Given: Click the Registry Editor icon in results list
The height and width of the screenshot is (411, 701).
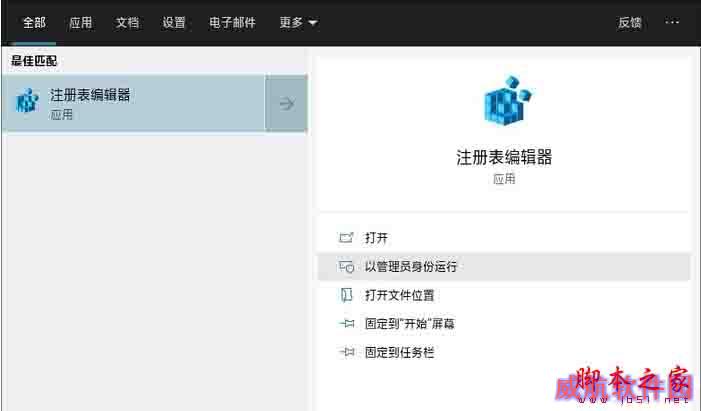Looking at the screenshot, I should [27, 101].
